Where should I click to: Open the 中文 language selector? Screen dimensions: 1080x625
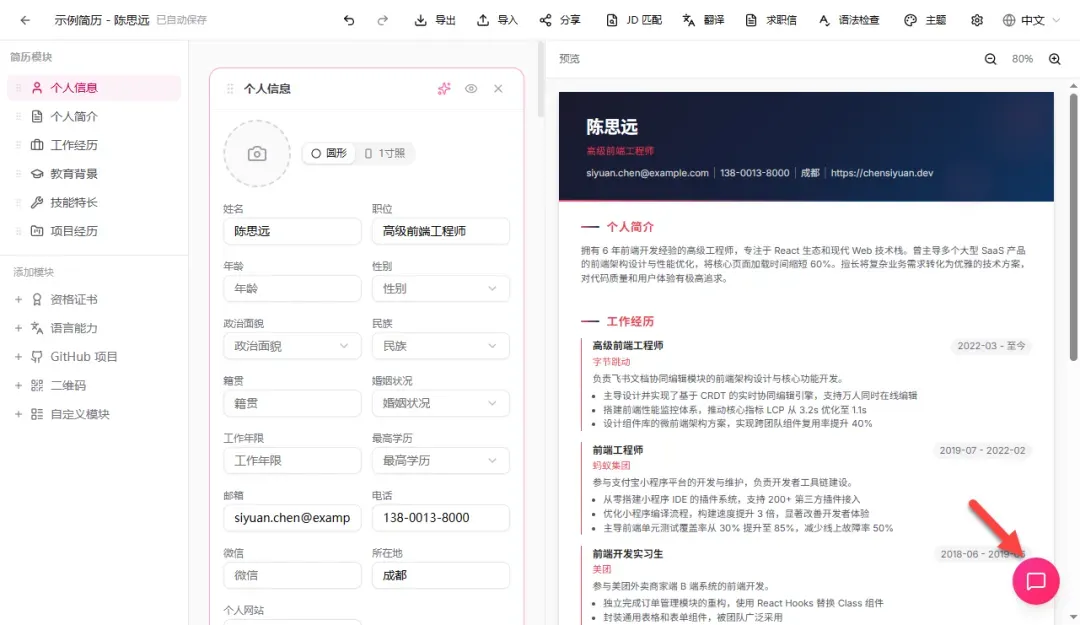[1031, 20]
